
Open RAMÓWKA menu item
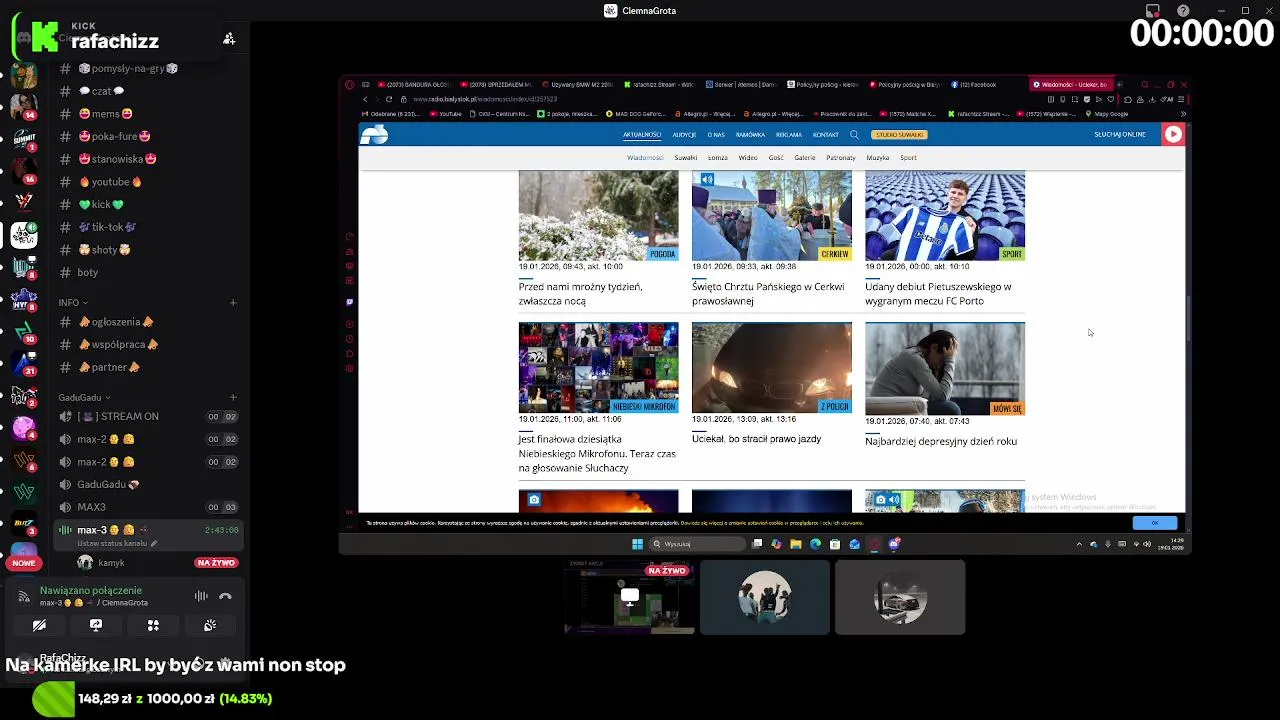(x=750, y=135)
